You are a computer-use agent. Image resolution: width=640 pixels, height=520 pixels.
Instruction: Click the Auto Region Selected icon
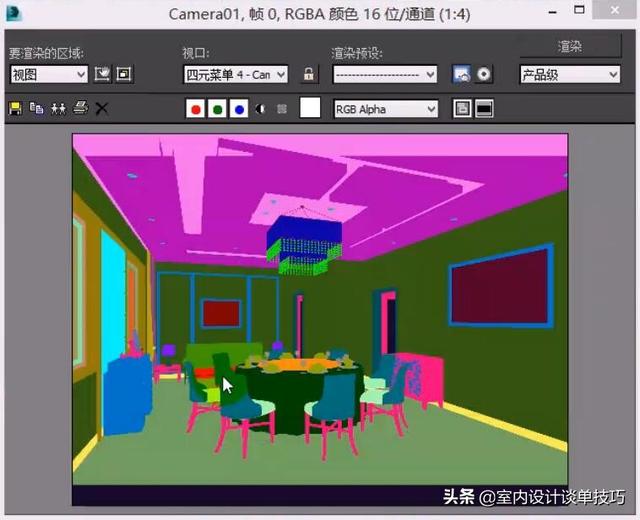(x=124, y=74)
